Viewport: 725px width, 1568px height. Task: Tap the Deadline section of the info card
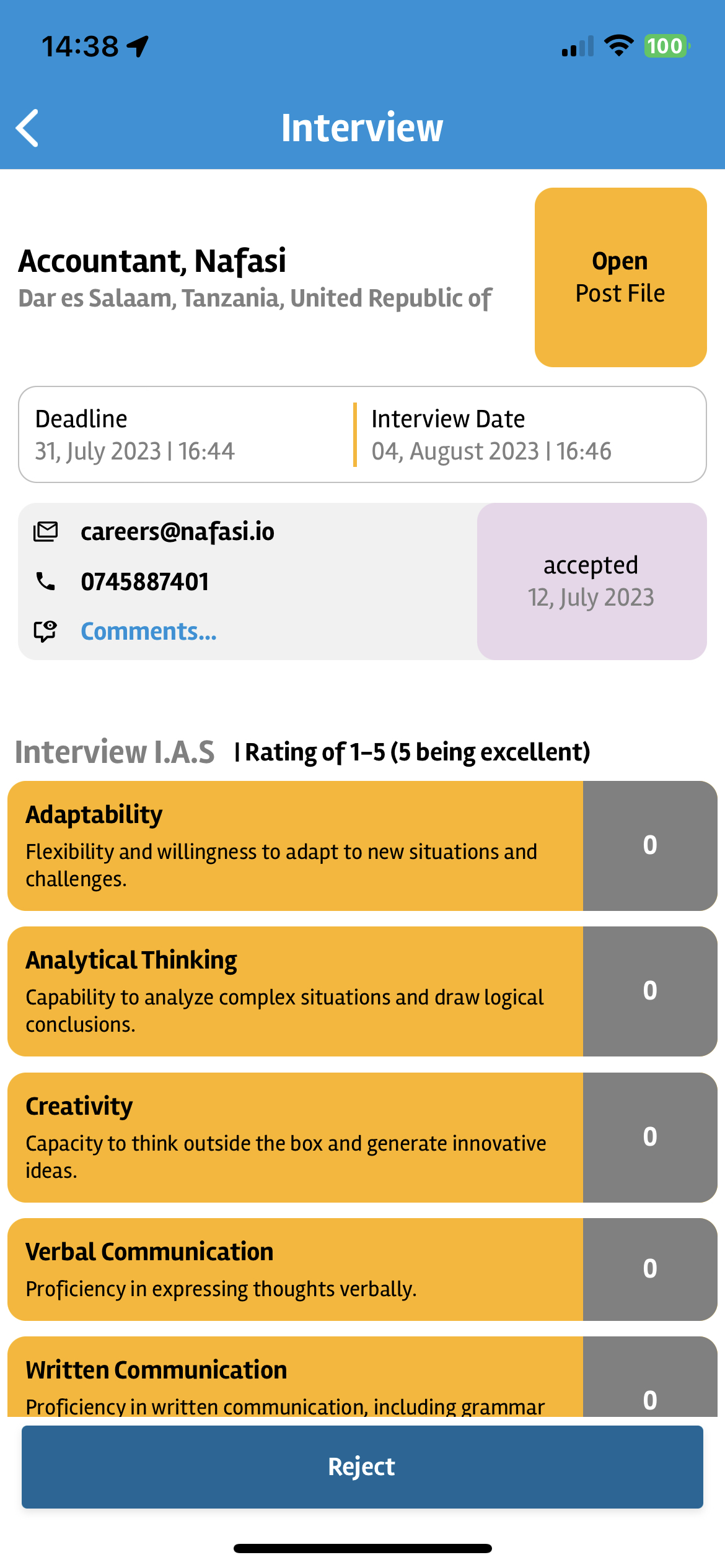[x=135, y=433]
